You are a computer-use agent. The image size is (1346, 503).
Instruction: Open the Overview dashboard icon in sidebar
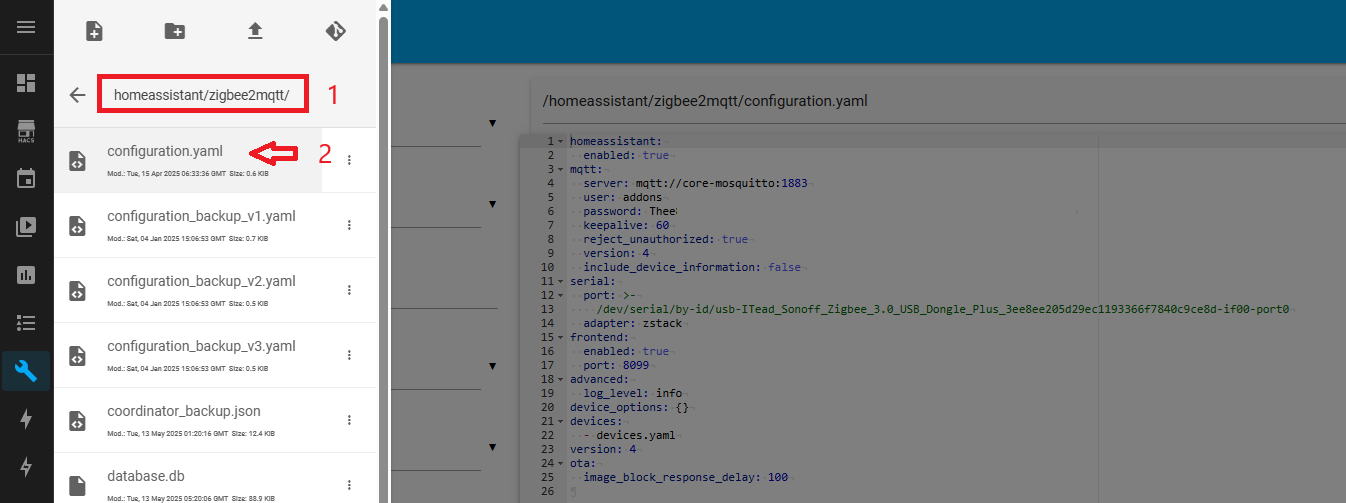(x=26, y=82)
